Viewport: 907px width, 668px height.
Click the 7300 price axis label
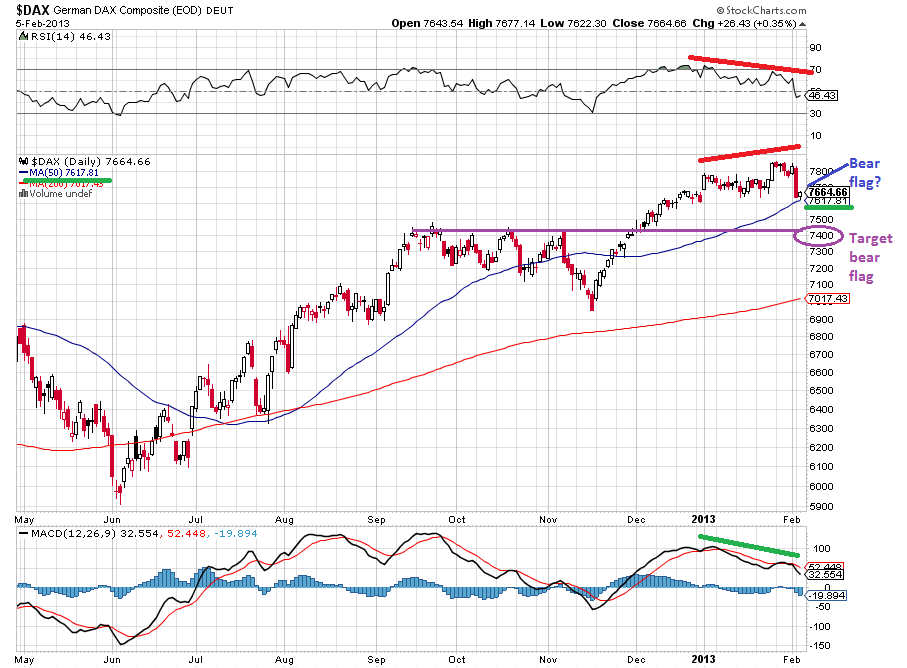coord(821,252)
